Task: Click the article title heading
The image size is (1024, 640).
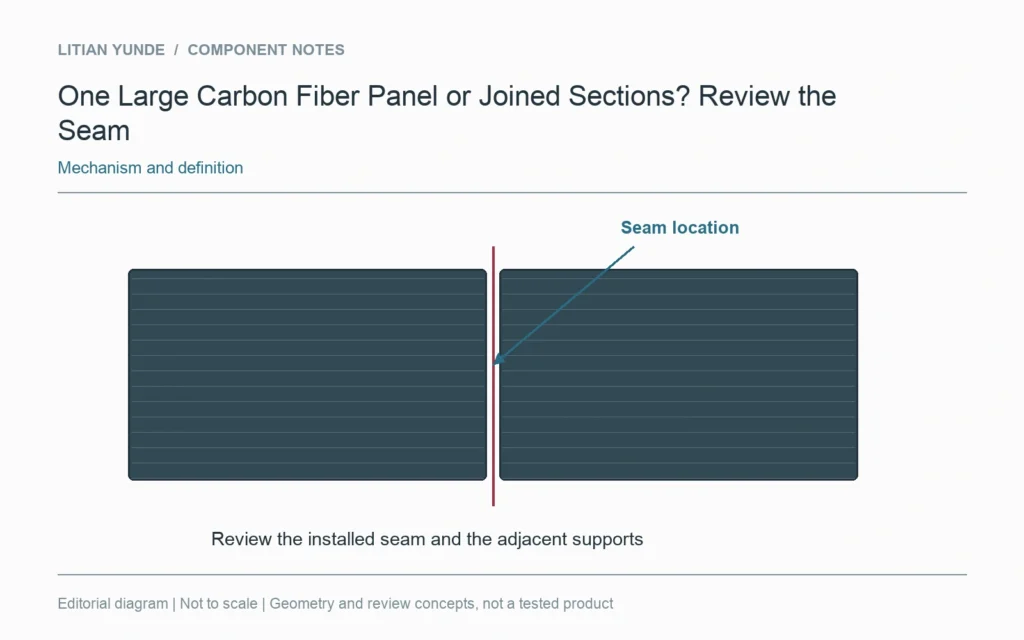Action: [x=447, y=113]
